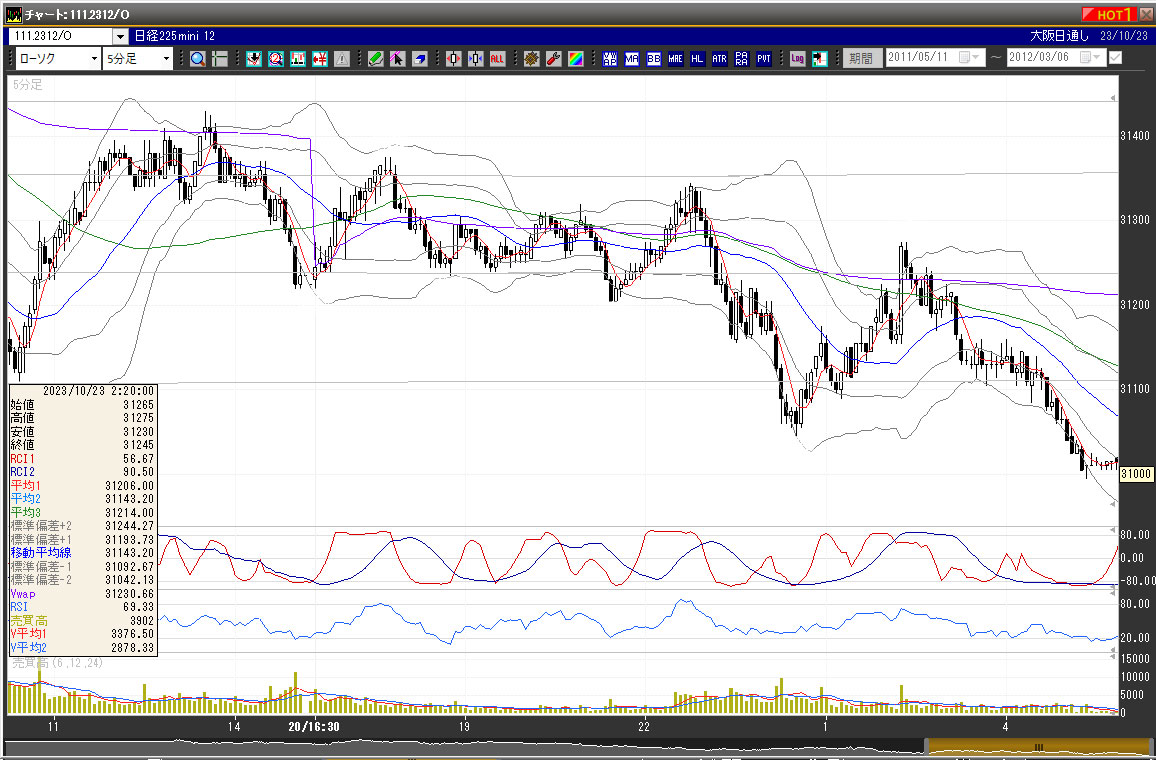
Task: Expand the 111.2312/O symbol dropdown arrow
Action: coord(121,36)
